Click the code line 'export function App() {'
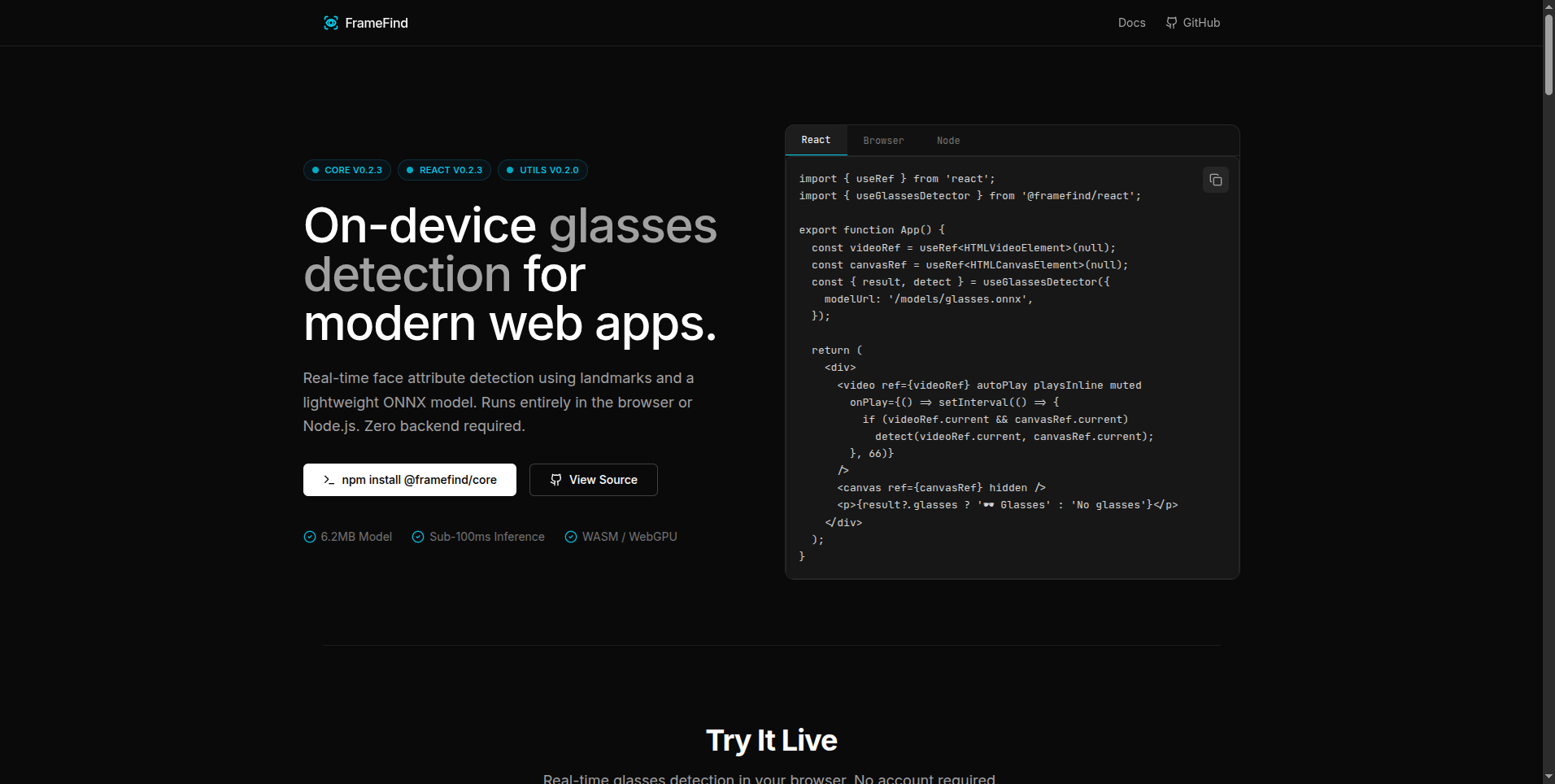The image size is (1555, 784). click(x=872, y=230)
